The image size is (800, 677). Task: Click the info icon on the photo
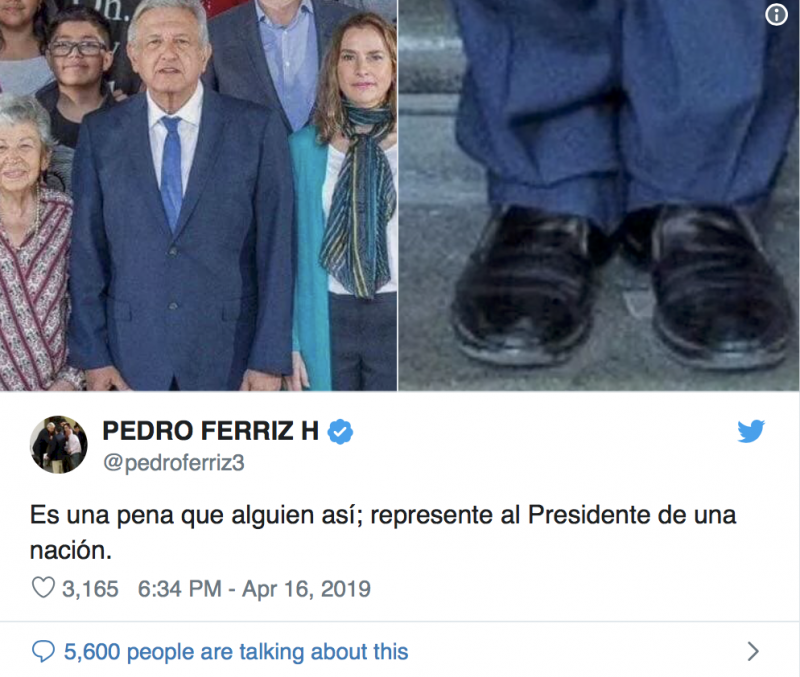pos(777,15)
